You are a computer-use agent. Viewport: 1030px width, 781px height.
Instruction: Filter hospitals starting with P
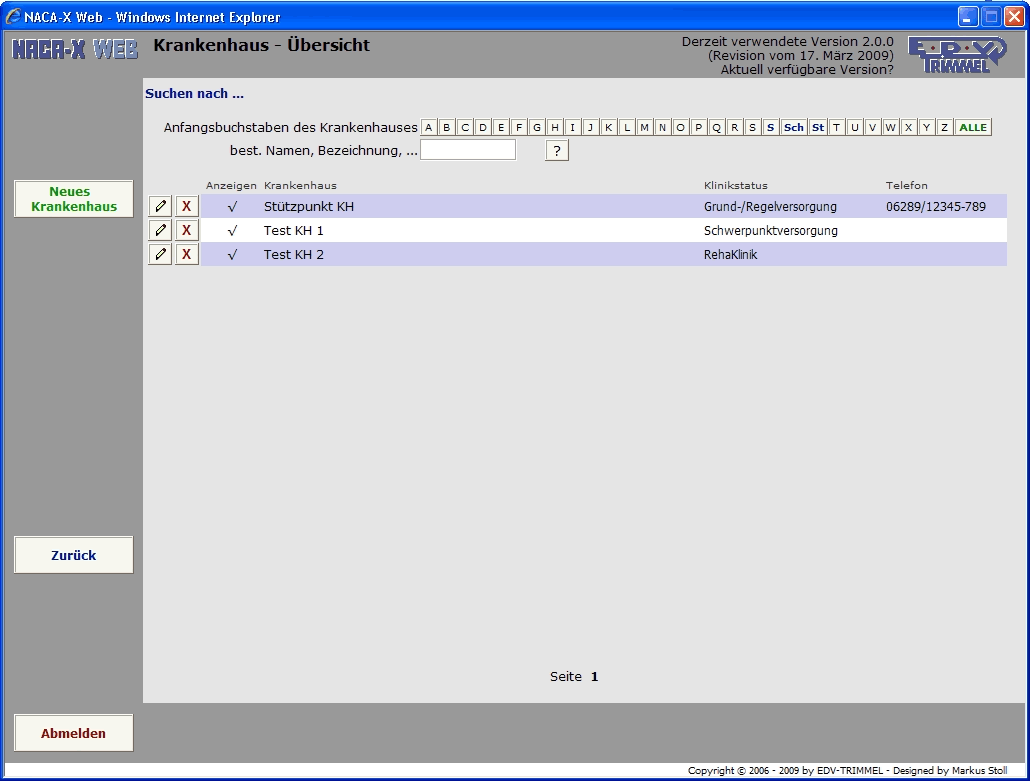[x=699, y=127]
